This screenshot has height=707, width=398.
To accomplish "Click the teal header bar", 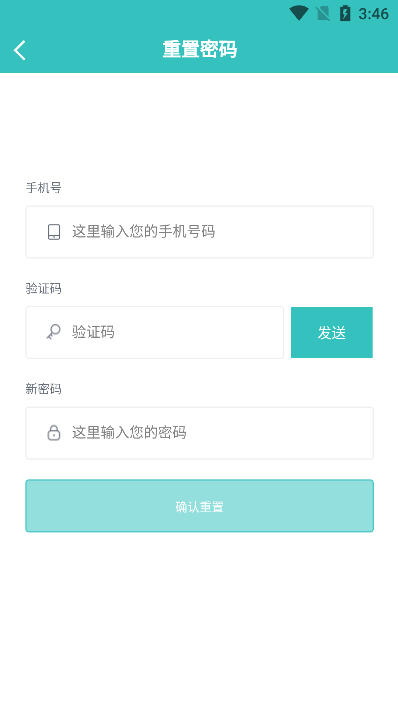I will 199,50.
